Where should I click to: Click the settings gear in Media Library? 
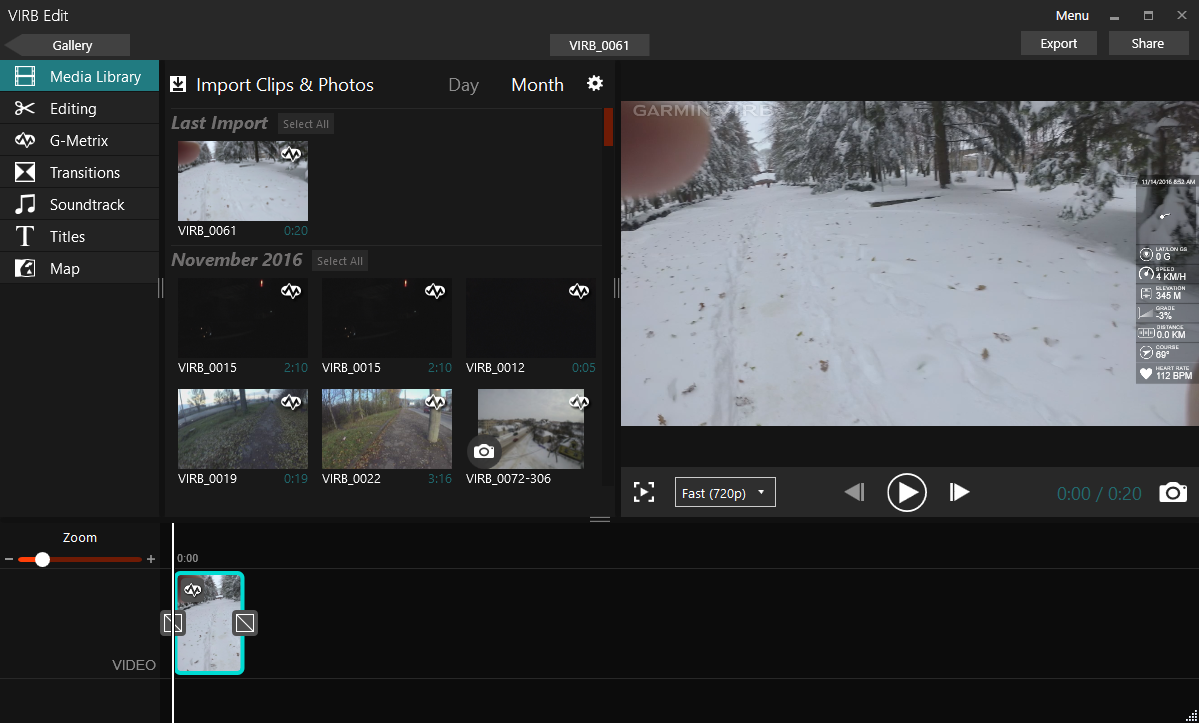595,83
